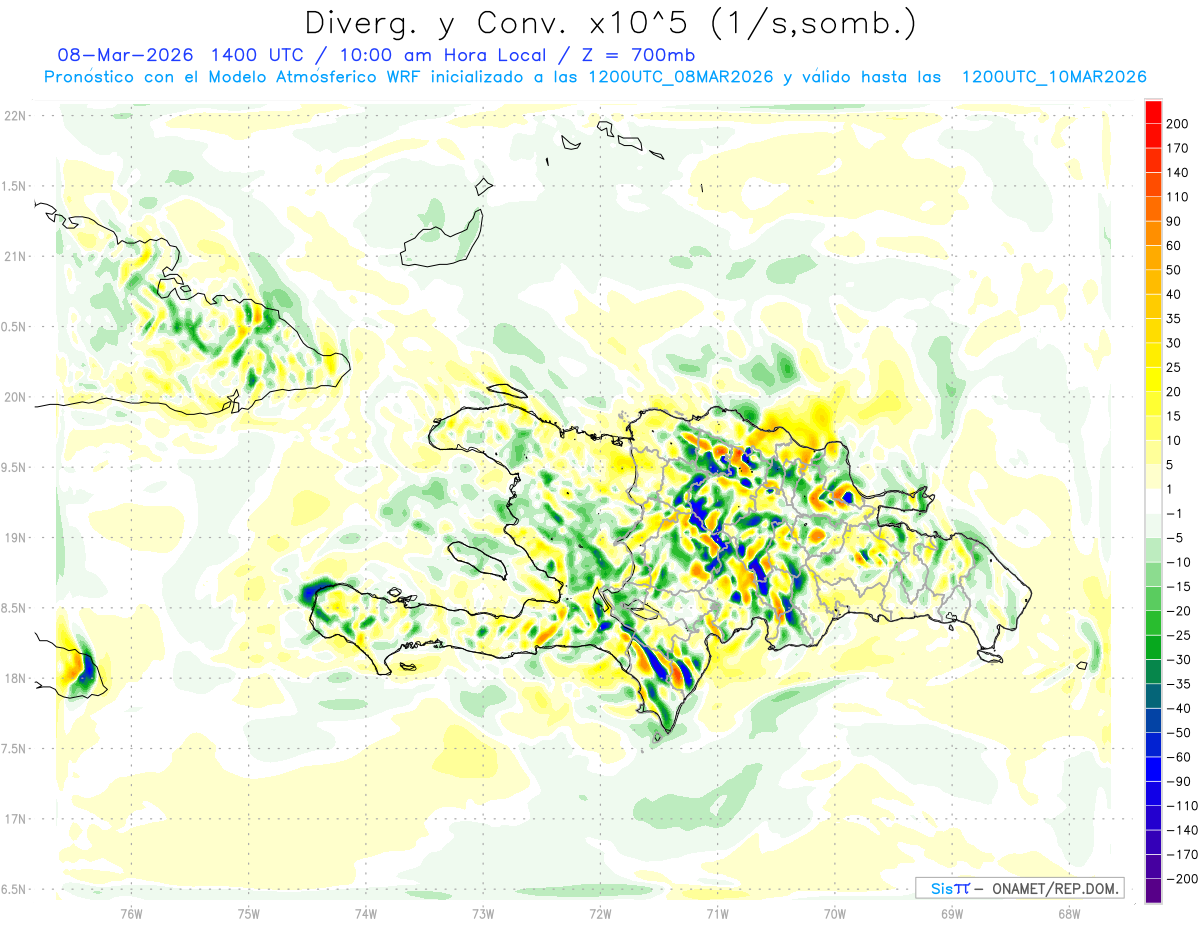Click the '19N' latitude label
Viewport: 1200px width, 927px height.
[15, 538]
